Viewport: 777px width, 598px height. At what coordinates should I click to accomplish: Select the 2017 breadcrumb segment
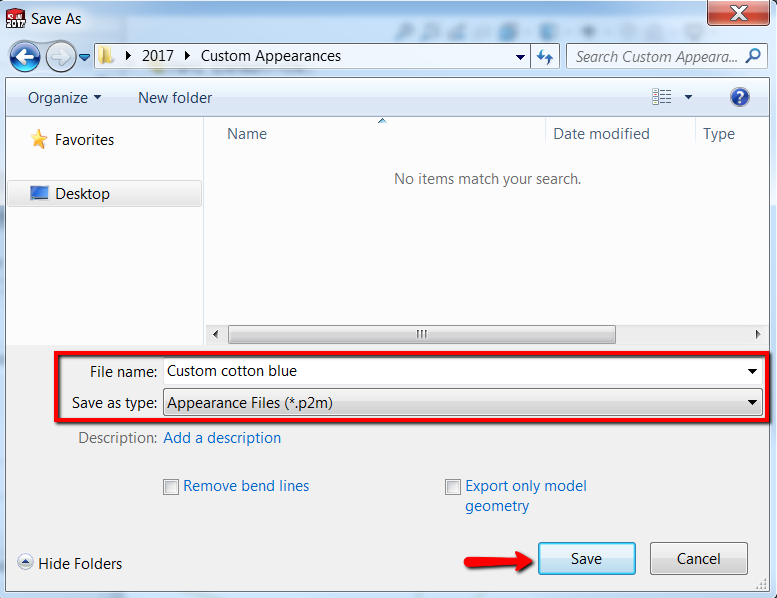click(158, 55)
